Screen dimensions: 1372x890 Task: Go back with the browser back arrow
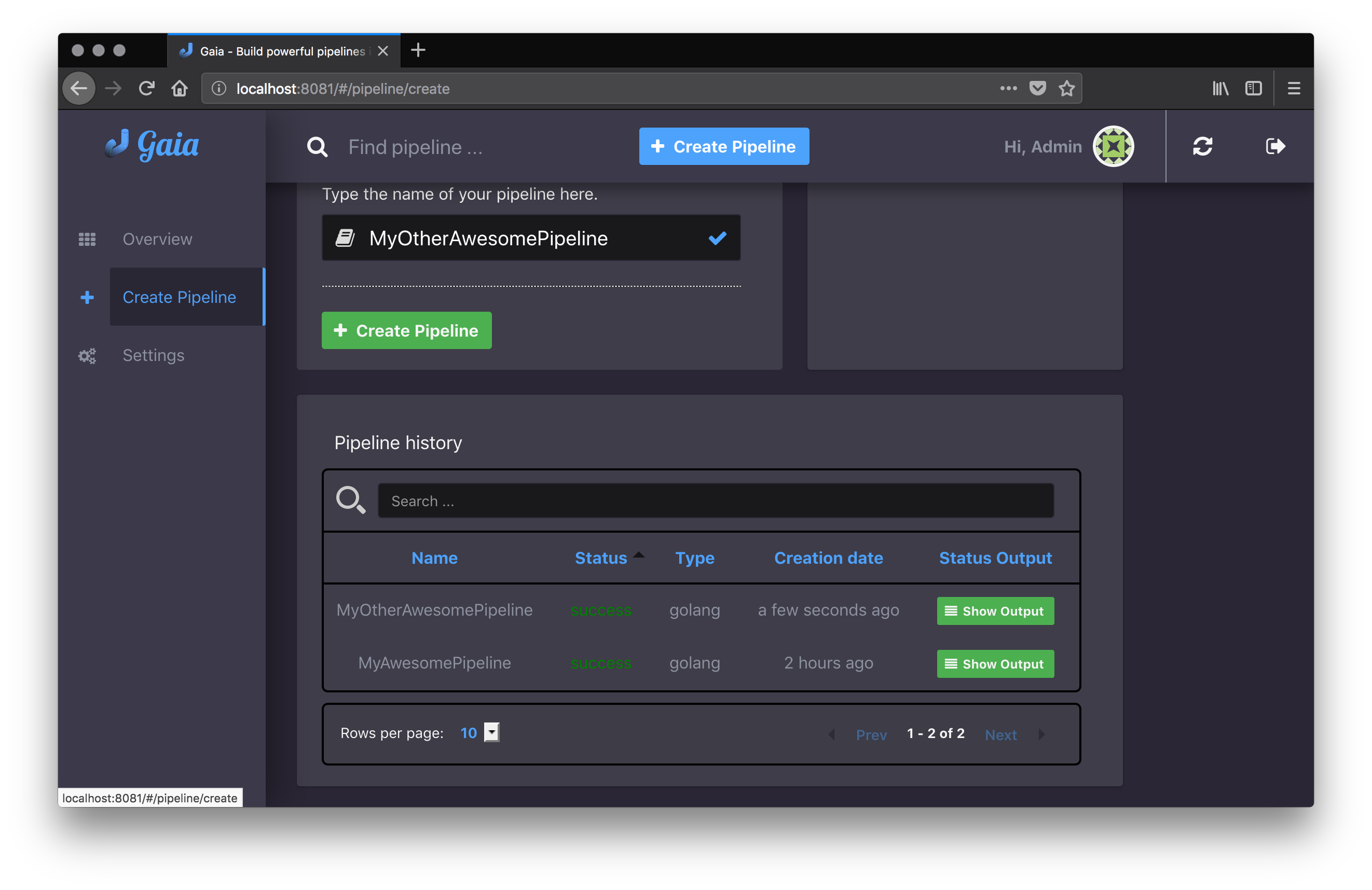click(79, 88)
